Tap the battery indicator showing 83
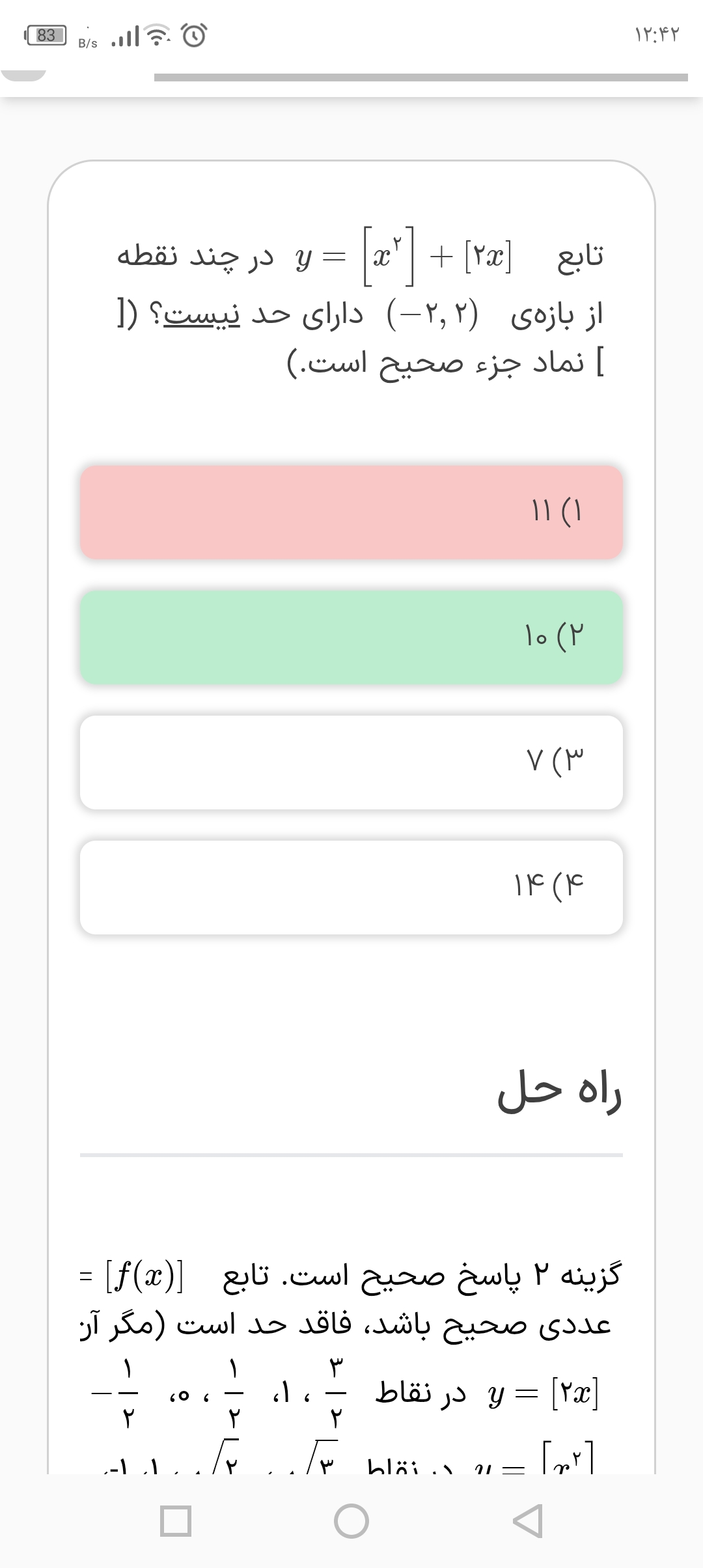 pyautogui.click(x=45, y=35)
